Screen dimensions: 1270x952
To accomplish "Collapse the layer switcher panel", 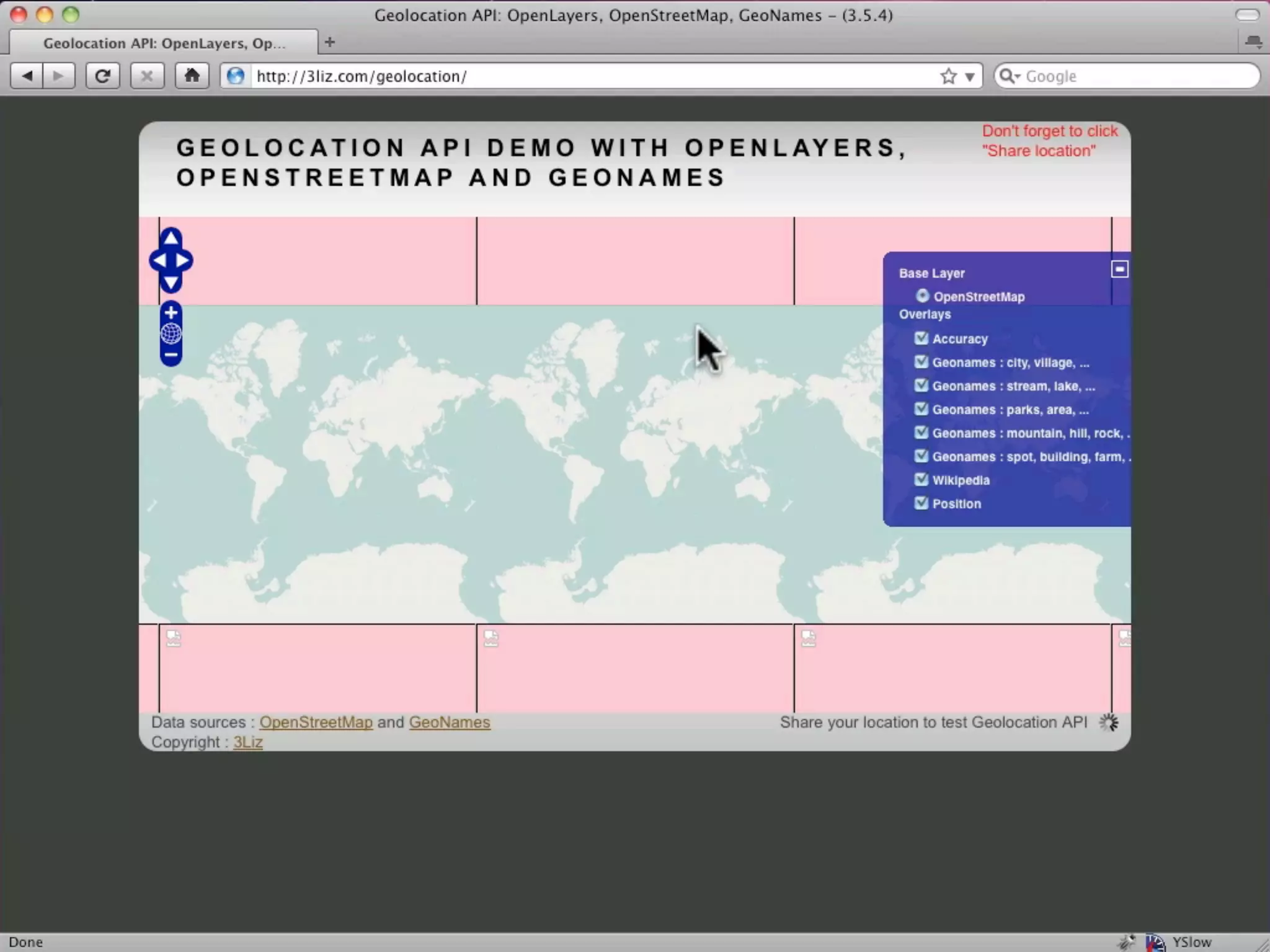I will [x=1119, y=270].
